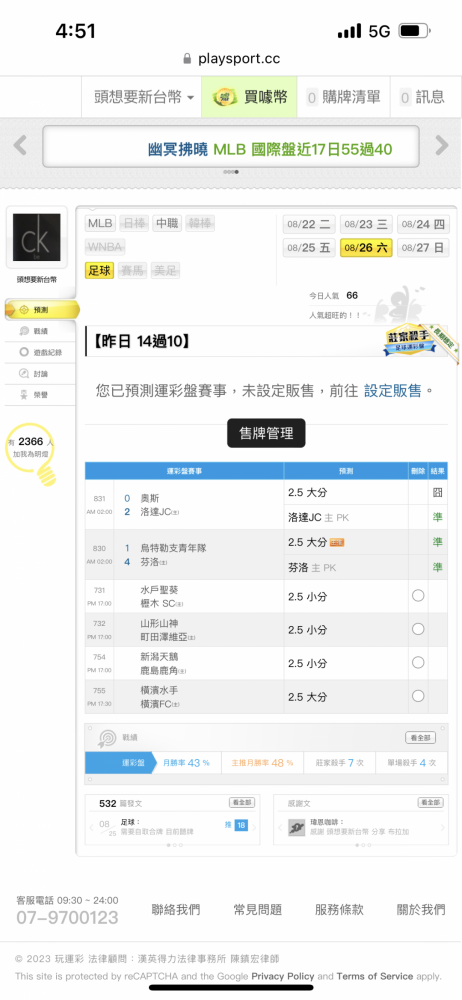Click the ck profile avatar thumbnail

pyautogui.click(x=36, y=237)
